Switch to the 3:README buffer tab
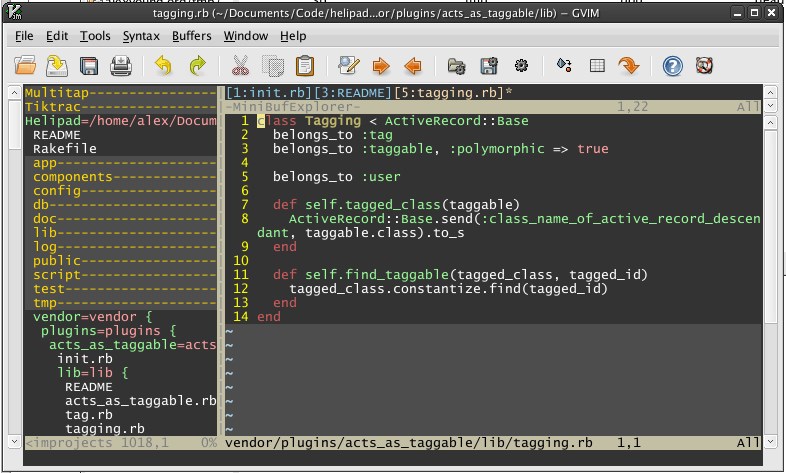The width and height of the screenshot is (786, 473). point(352,93)
